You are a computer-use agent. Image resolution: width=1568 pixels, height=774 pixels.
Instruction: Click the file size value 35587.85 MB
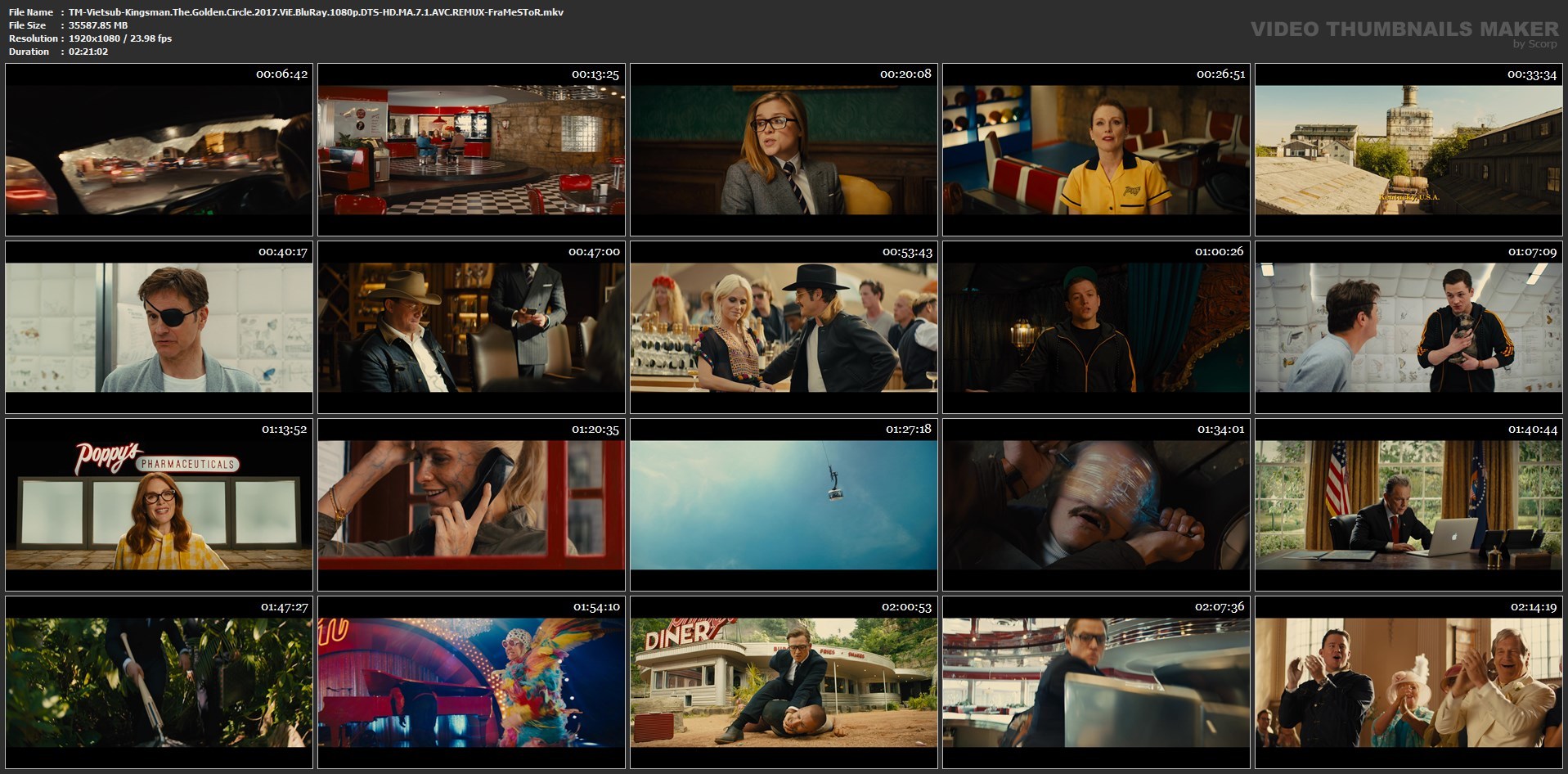(98, 25)
